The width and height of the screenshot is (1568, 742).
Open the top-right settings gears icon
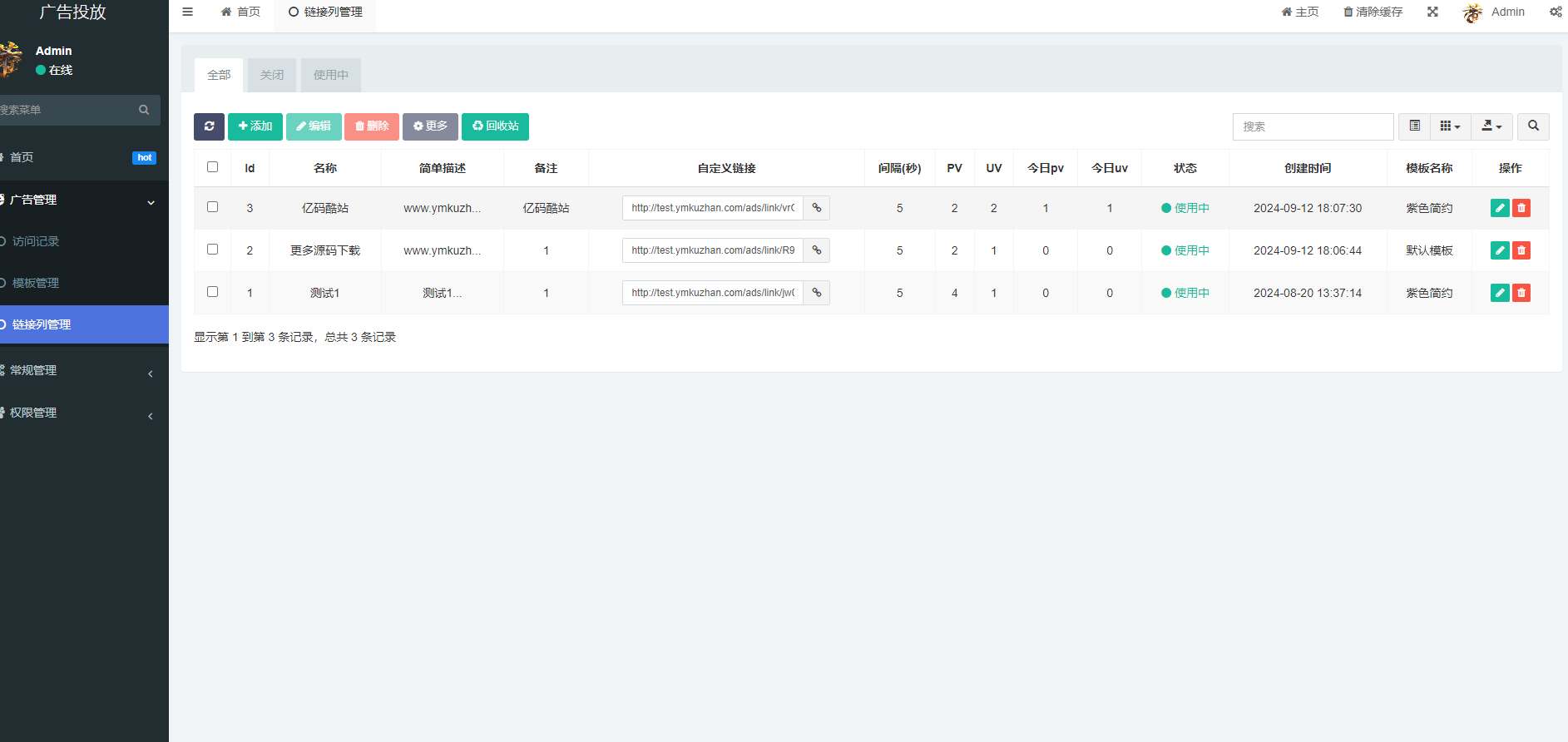tap(1556, 12)
